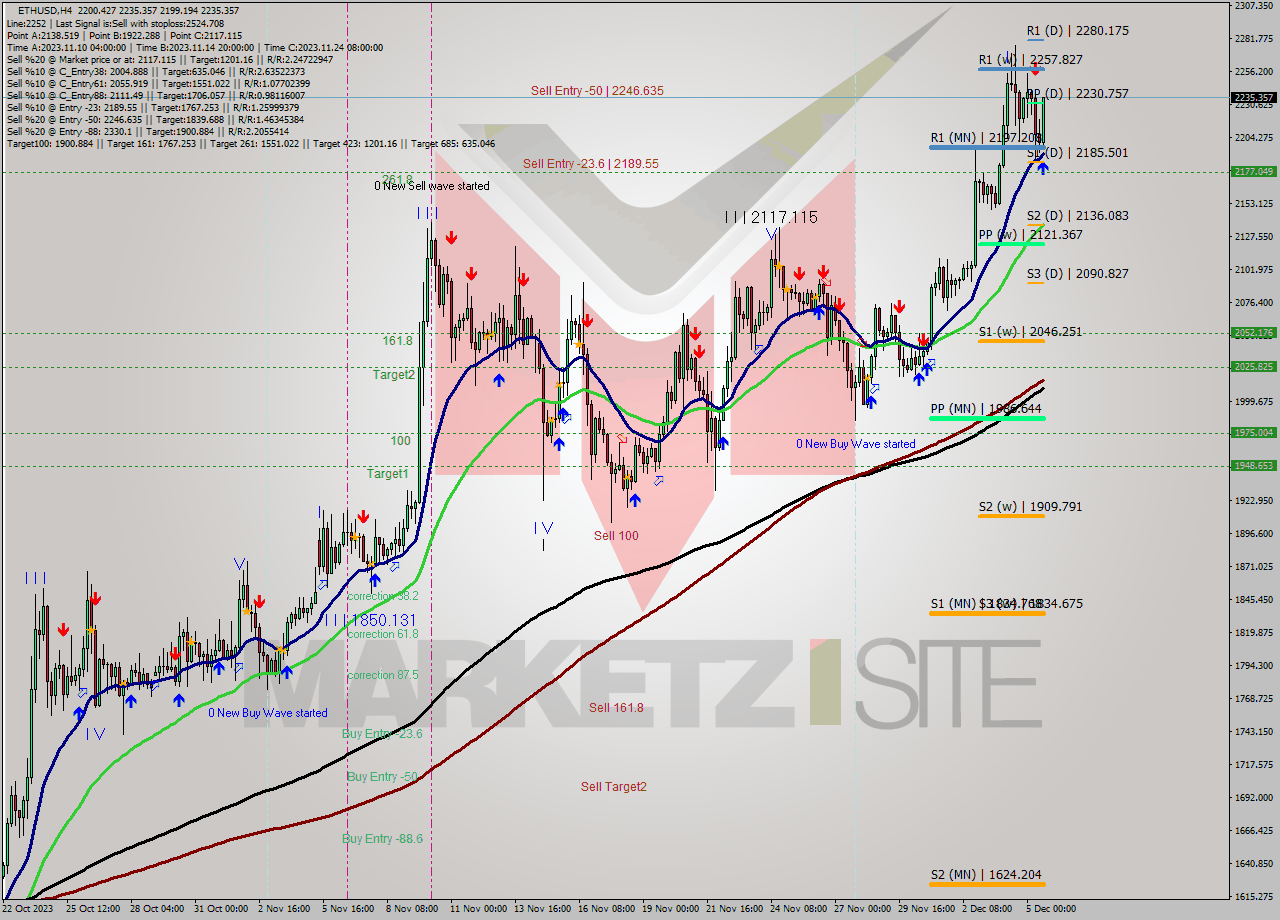Click the '5 Dec 00:00' time axis label
1280x920 pixels.
tap(1049, 909)
